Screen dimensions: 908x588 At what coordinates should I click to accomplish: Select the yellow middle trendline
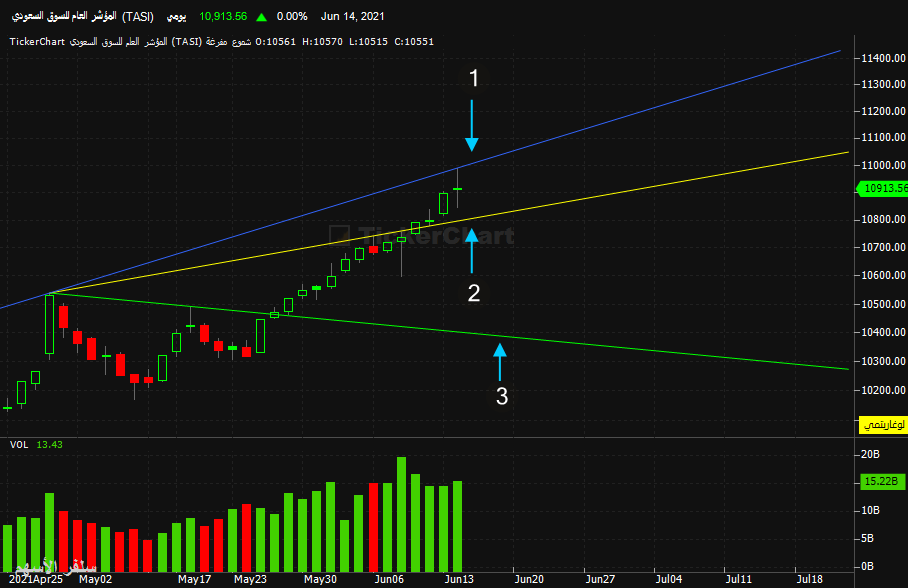[637, 187]
